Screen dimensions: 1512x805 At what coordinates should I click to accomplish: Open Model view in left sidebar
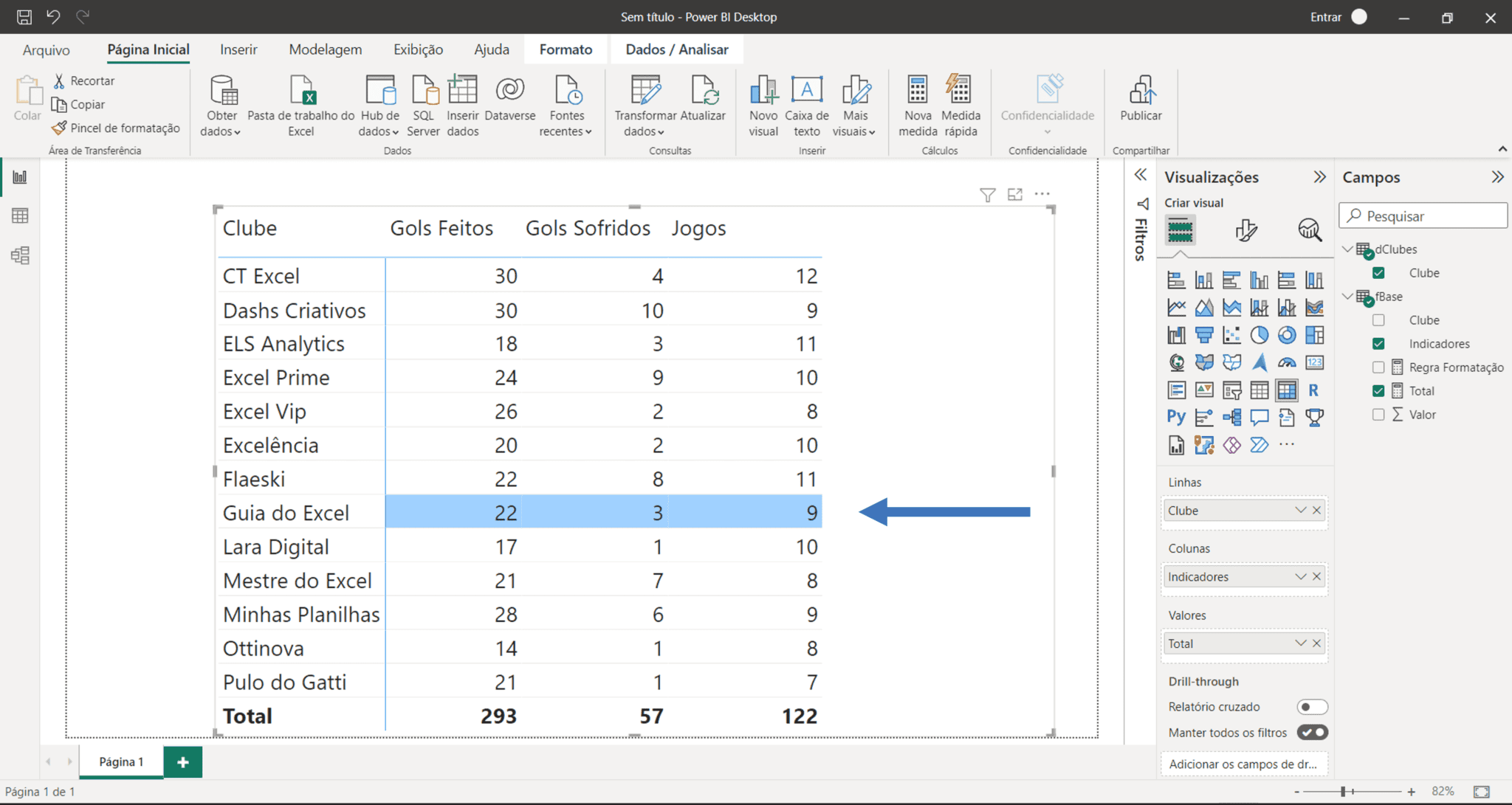coord(20,255)
